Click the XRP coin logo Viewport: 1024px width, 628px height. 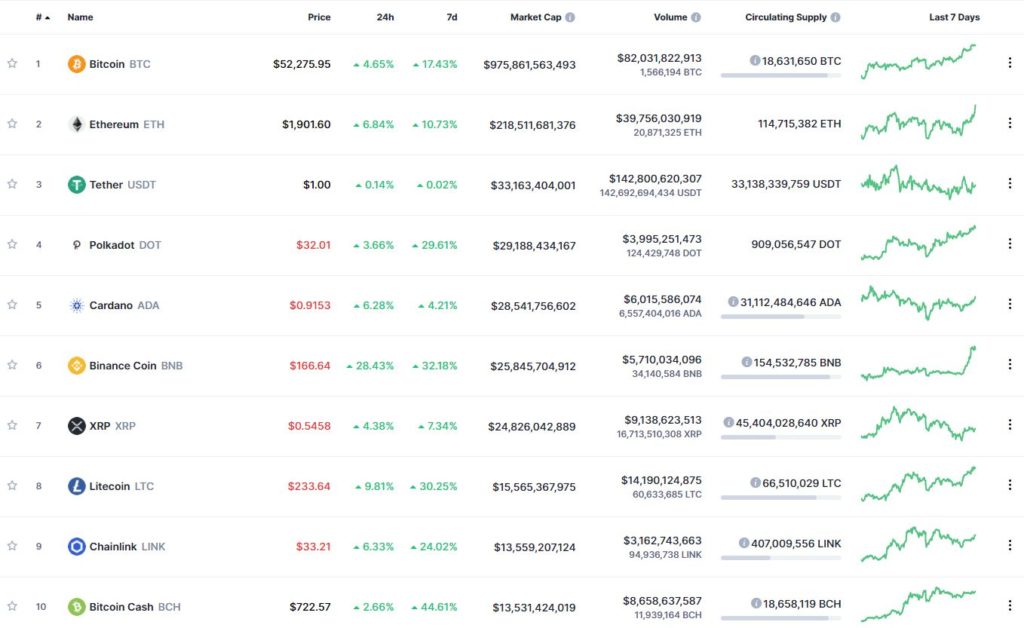[76, 426]
